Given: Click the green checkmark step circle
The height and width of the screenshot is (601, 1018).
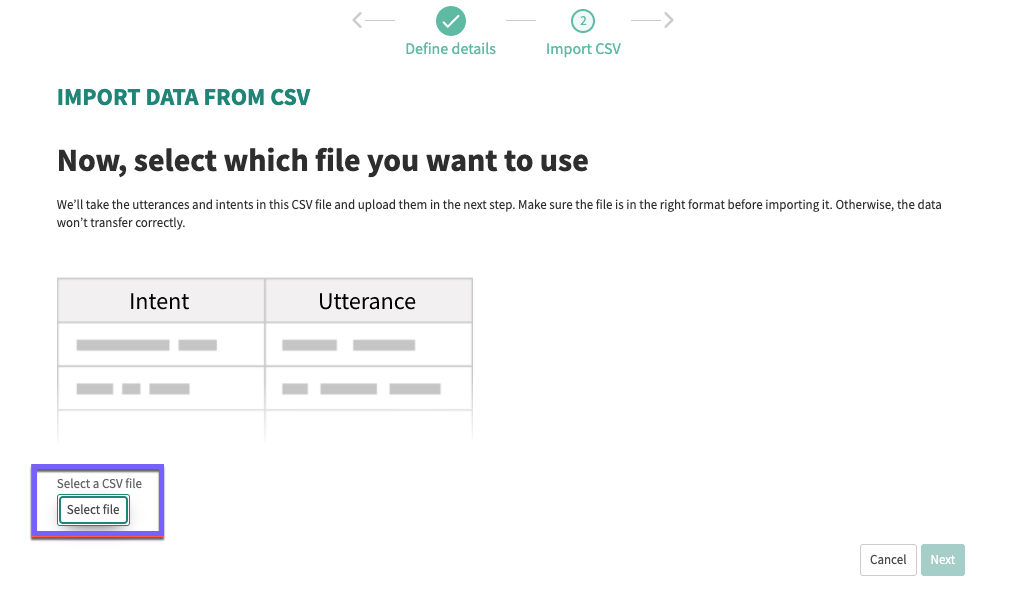Looking at the screenshot, I should pyautogui.click(x=451, y=21).
